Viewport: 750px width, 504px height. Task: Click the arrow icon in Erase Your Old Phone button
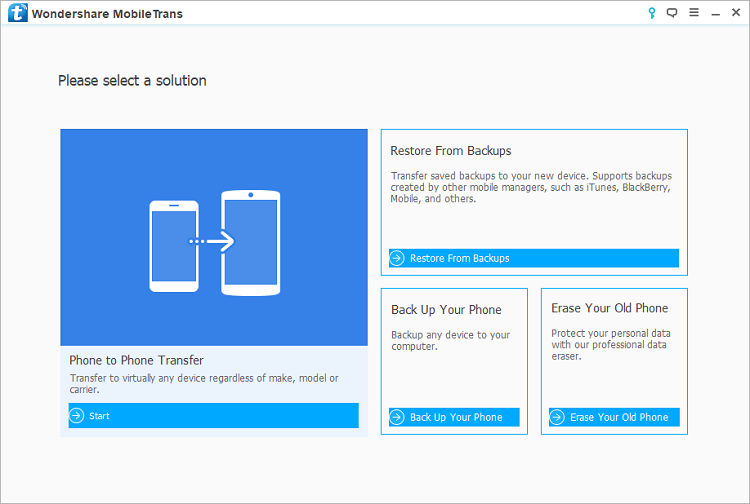pyautogui.click(x=557, y=417)
